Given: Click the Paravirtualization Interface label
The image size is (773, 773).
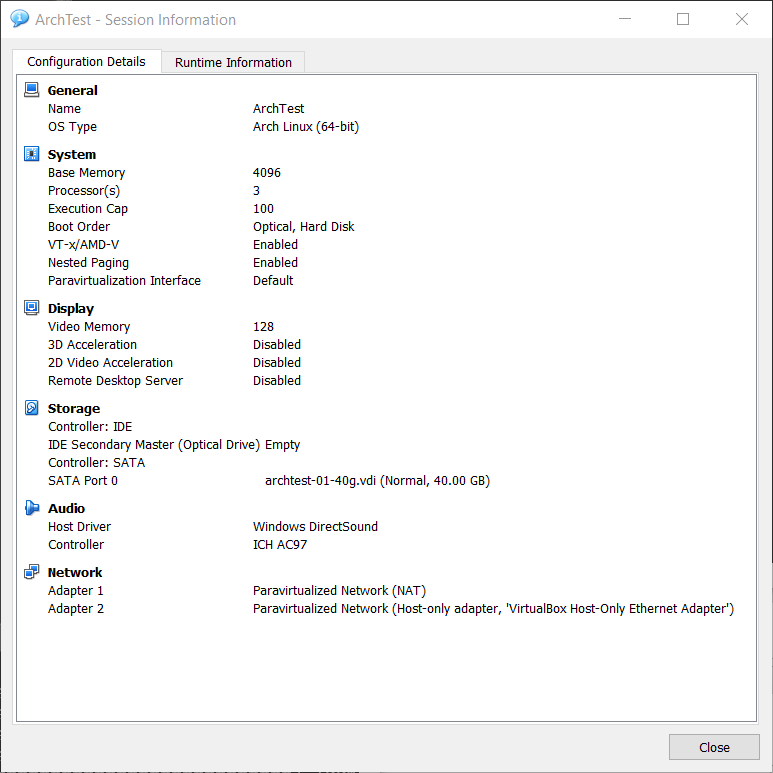Looking at the screenshot, I should (124, 281).
